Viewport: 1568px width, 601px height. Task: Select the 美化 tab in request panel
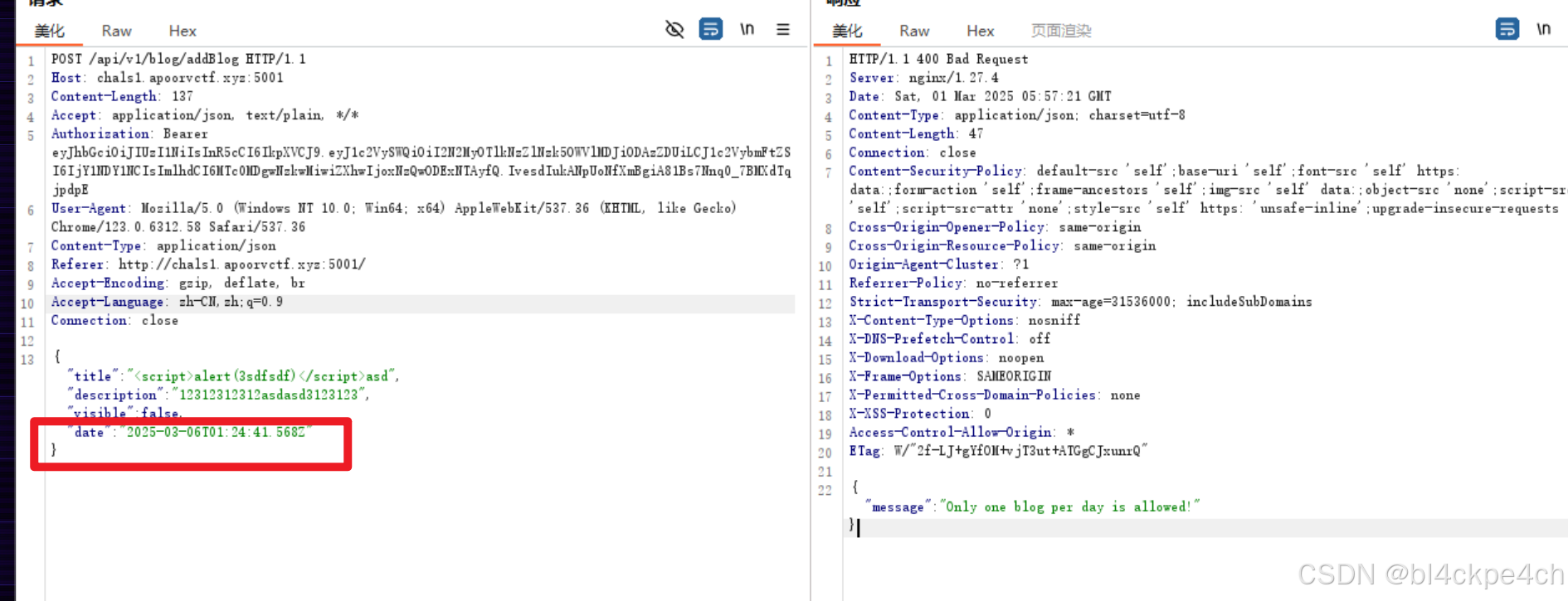tap(50, 31)
